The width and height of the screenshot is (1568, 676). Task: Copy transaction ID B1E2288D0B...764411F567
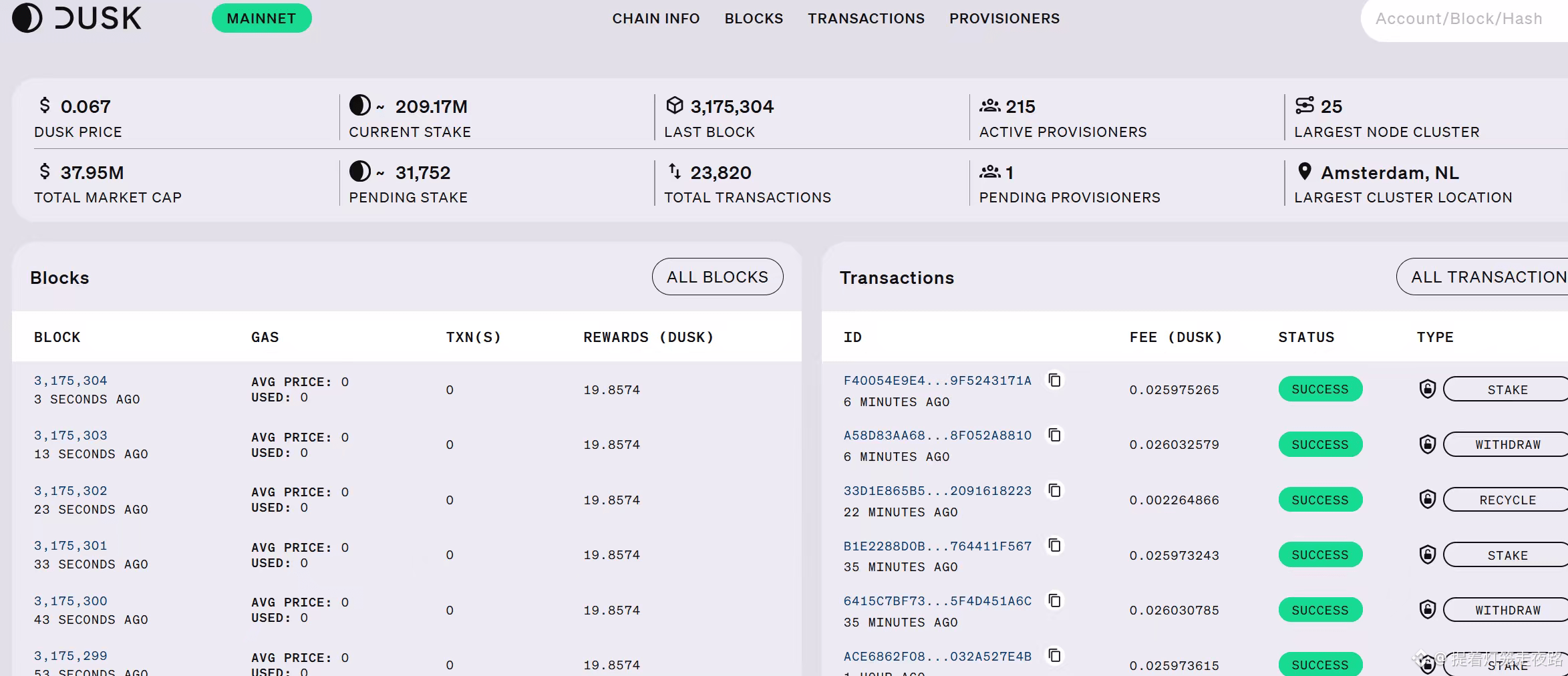tap(1054, 546)
